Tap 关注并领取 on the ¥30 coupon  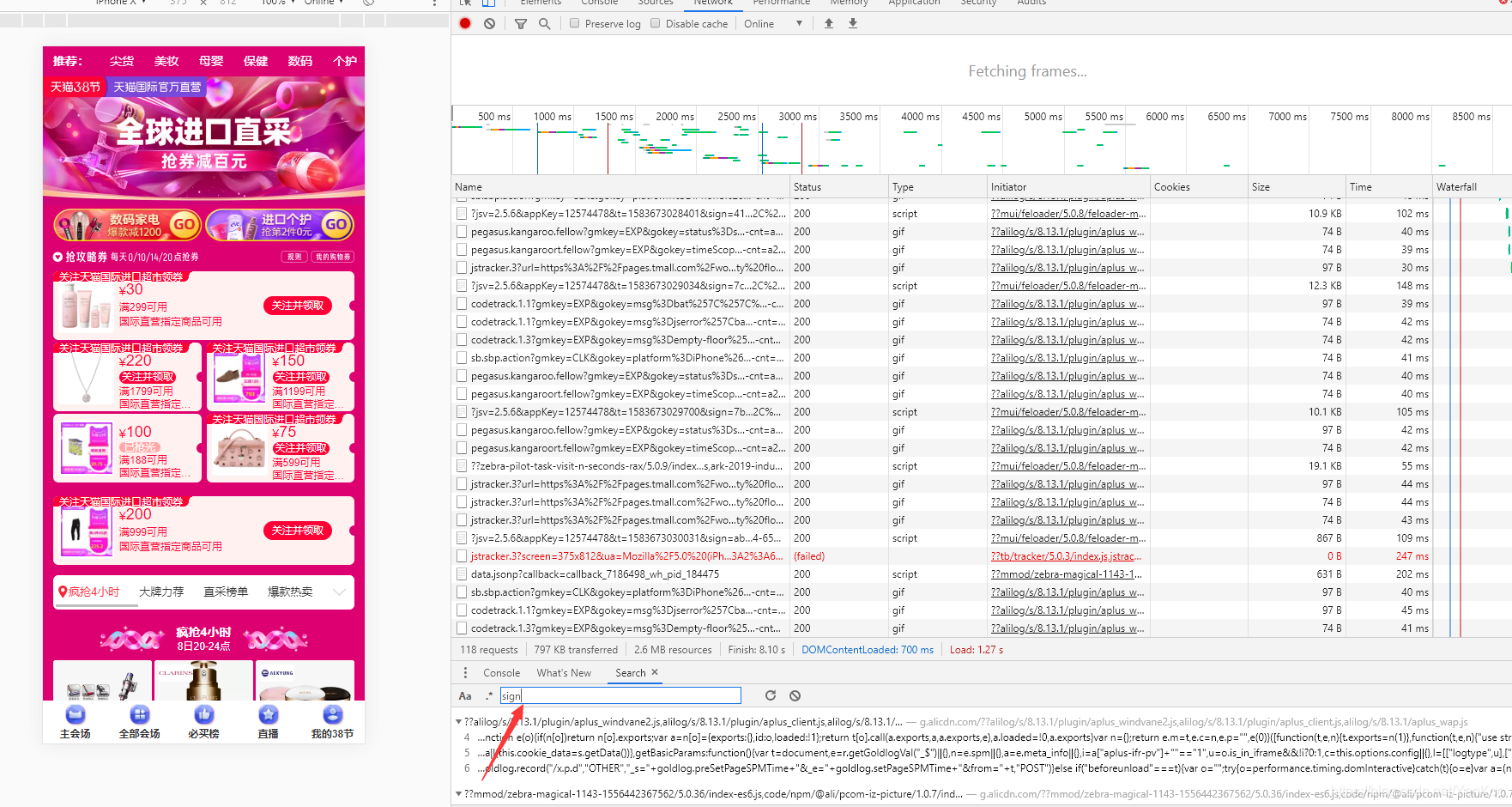point(297,306)
